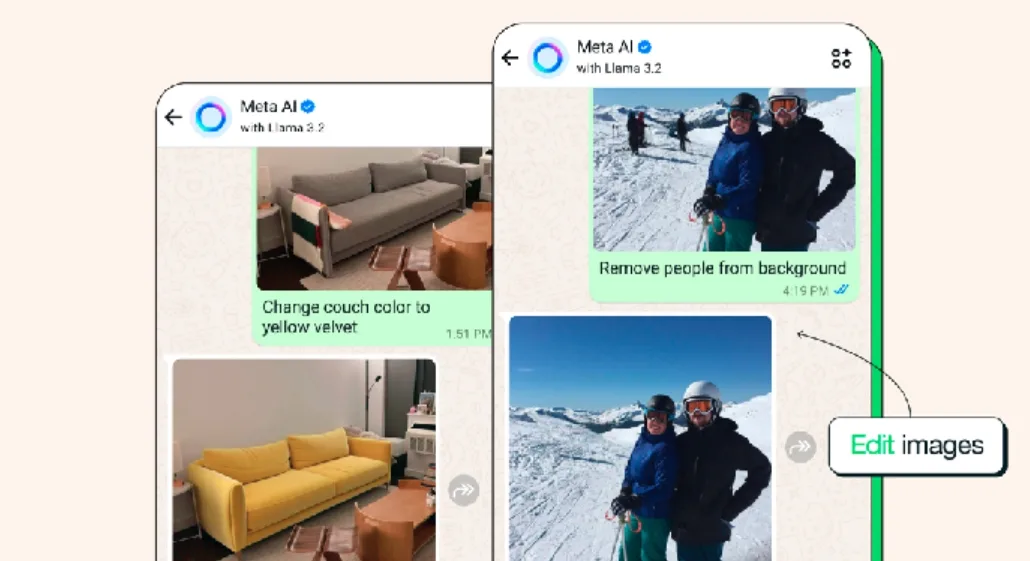Open the grid-plus menu icon in header
This screenshot has height=561, width=1030.
coord(841,58)
